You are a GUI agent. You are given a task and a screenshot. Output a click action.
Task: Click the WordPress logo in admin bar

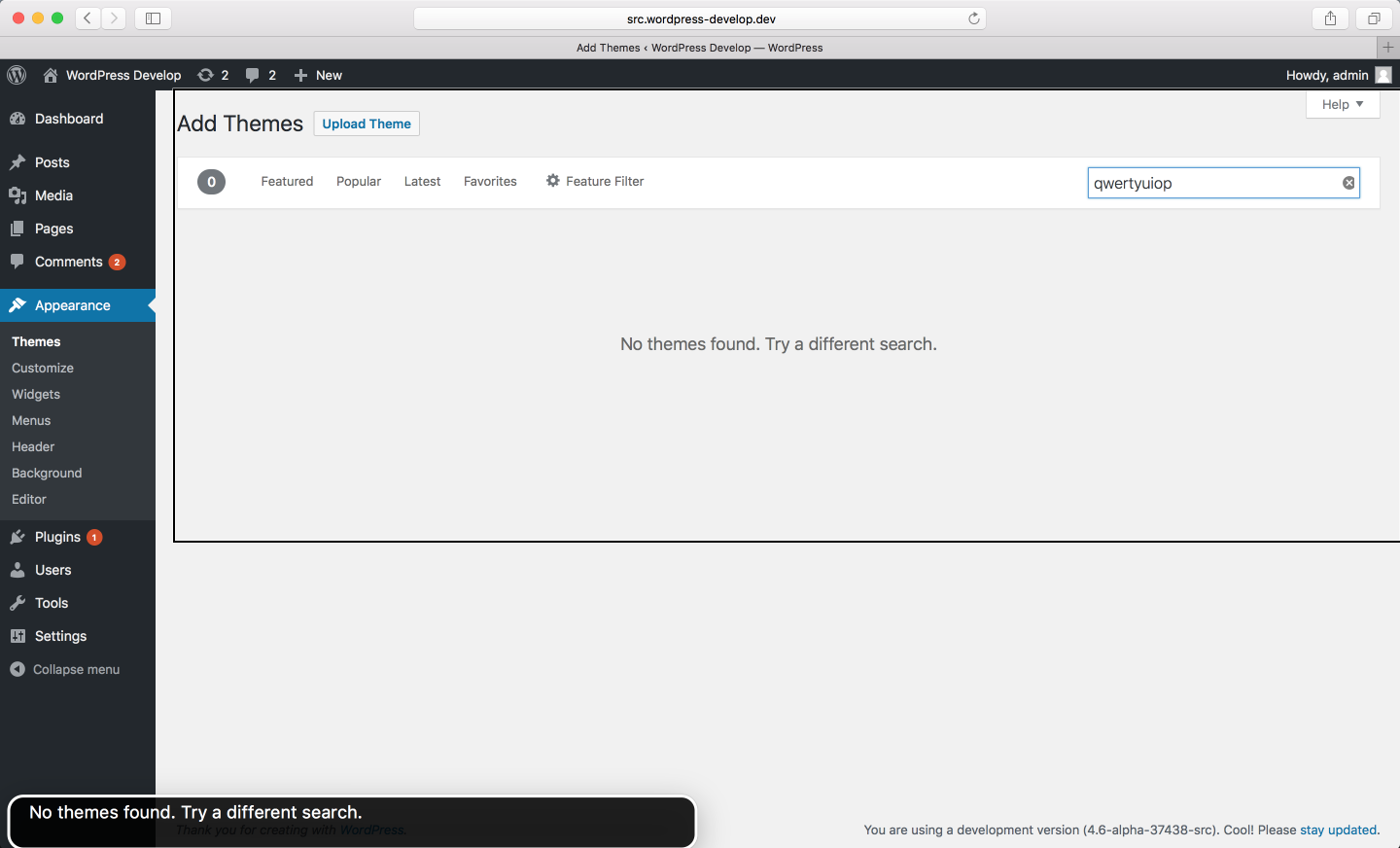17,75
